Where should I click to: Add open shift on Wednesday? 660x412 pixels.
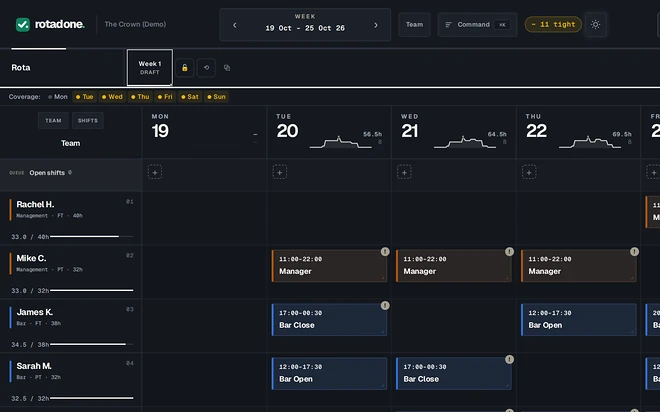(404, 172)
